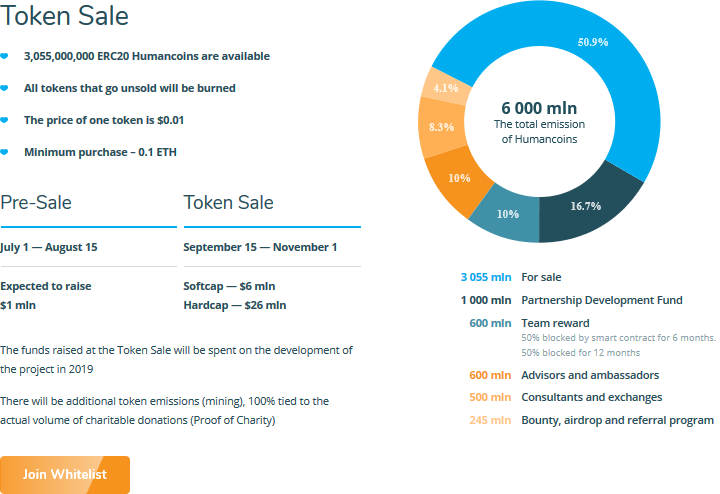Click heart bullet beside Minimum purchase line

pyautogui.click(x=4, y=152)
